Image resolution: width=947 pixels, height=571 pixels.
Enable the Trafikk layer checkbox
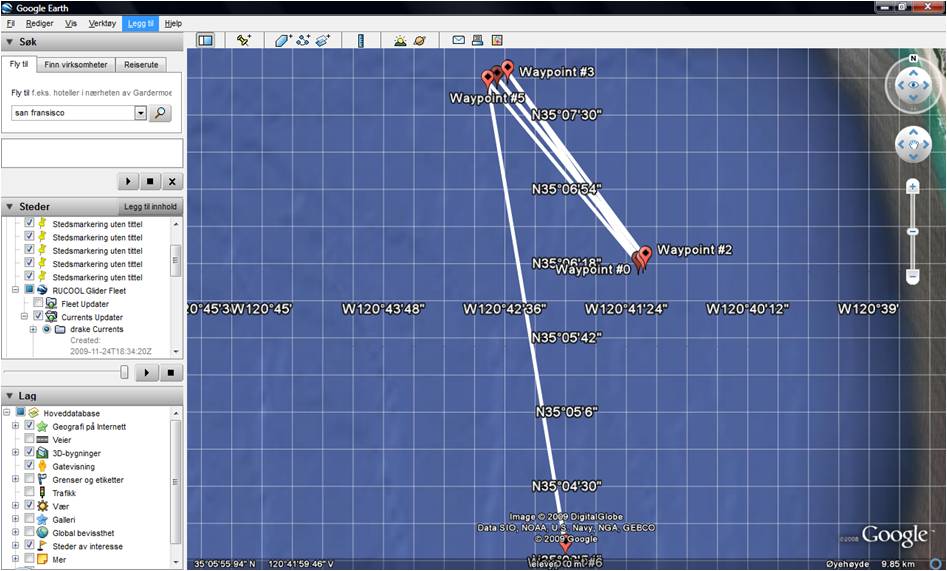tap(29, 492)
